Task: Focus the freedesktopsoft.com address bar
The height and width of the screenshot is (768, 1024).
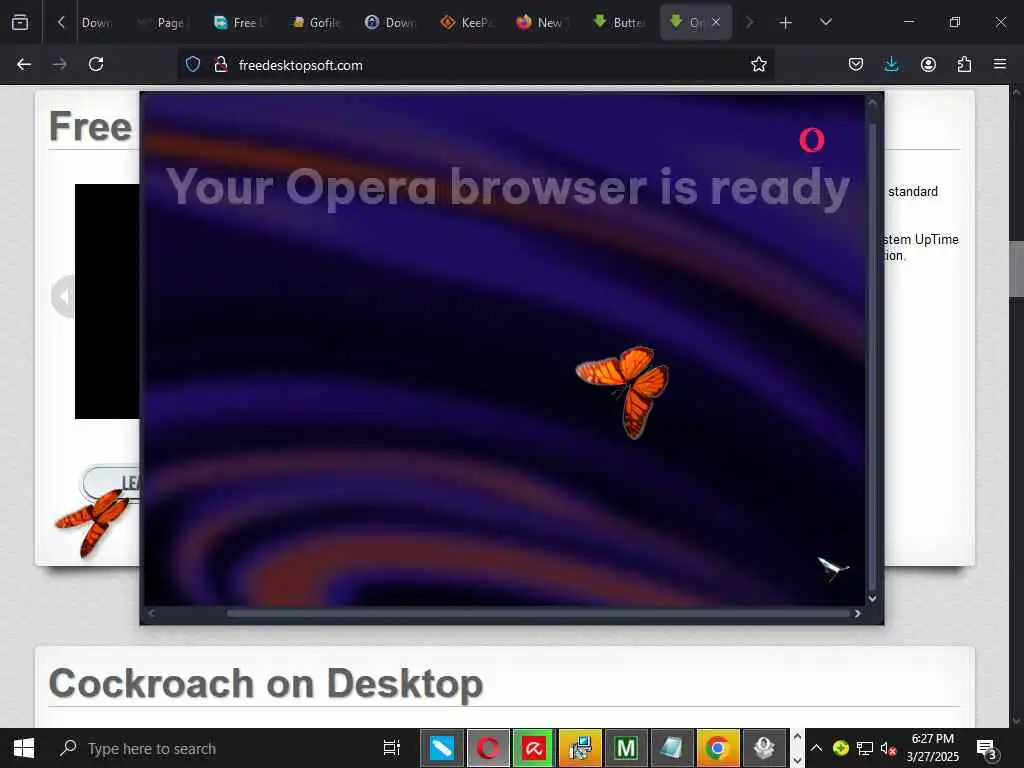Action: click(477, 65)
